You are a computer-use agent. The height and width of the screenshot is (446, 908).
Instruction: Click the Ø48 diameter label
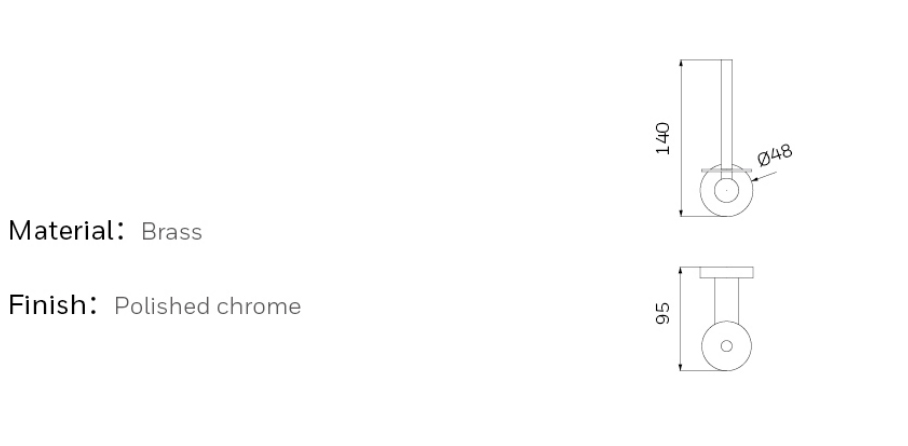(775, 155)
